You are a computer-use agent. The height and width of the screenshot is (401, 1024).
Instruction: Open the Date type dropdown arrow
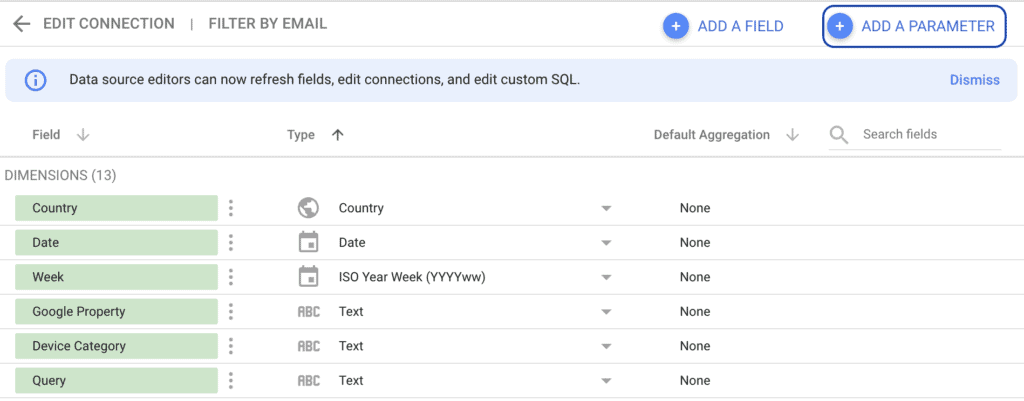click(606, 243)
